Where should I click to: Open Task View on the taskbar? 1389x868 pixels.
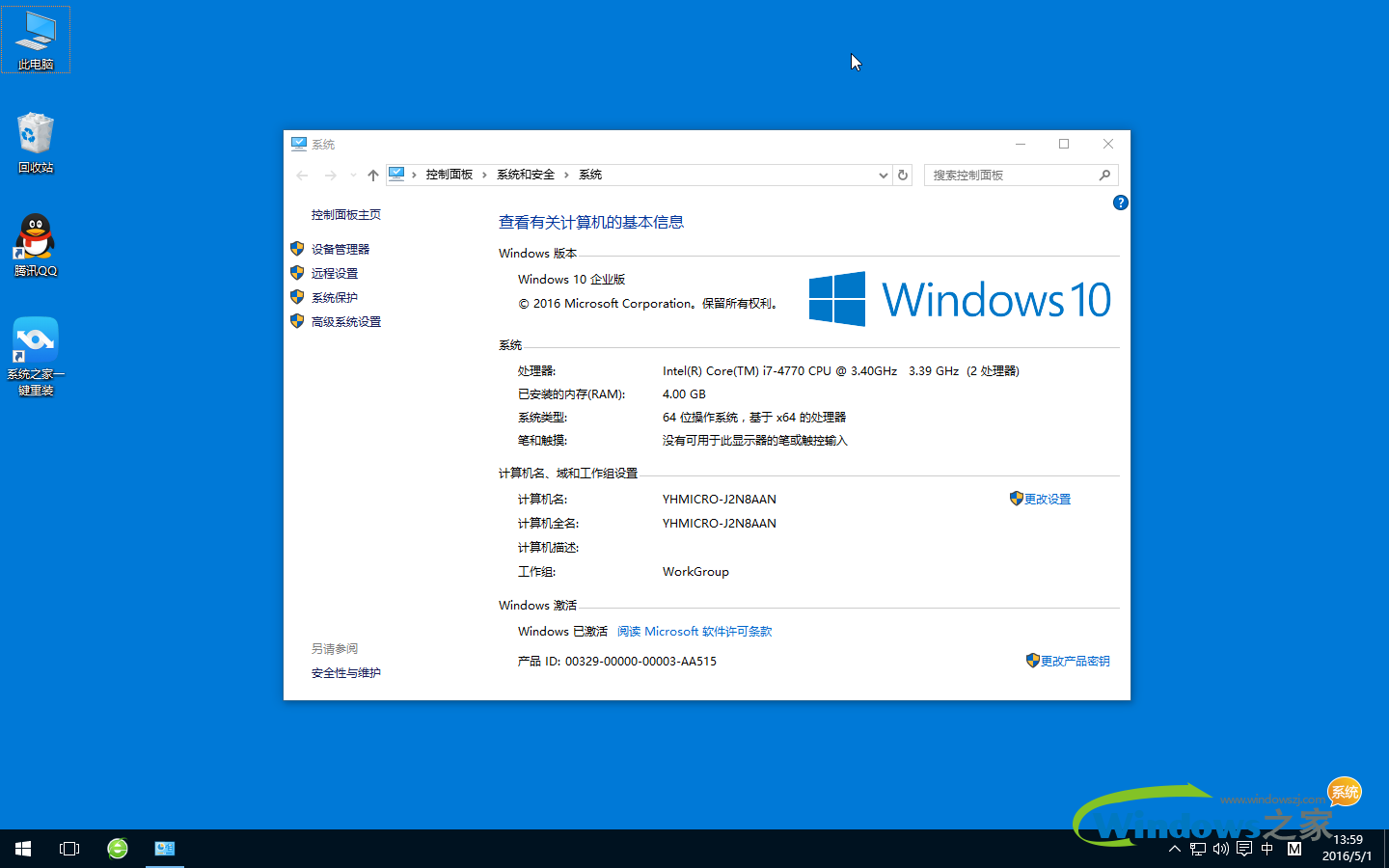(69, 849)
